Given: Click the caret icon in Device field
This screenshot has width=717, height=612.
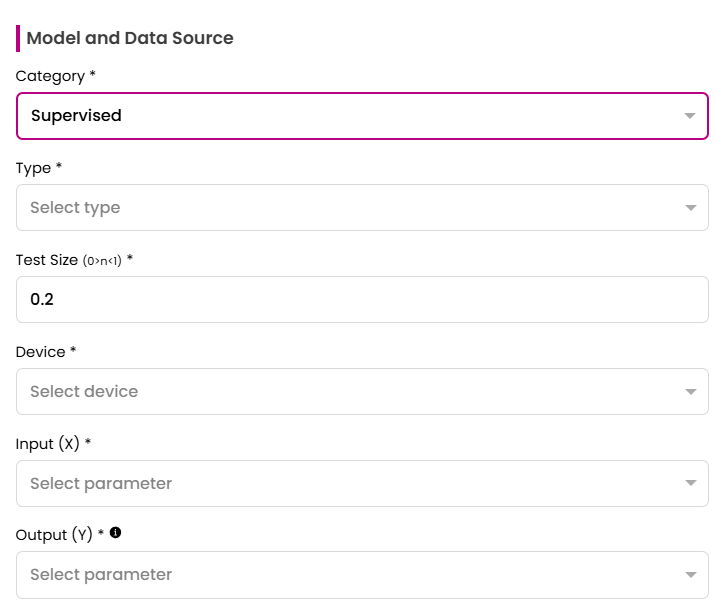Looking at the screenshot, I should click(x=689, y=392).
